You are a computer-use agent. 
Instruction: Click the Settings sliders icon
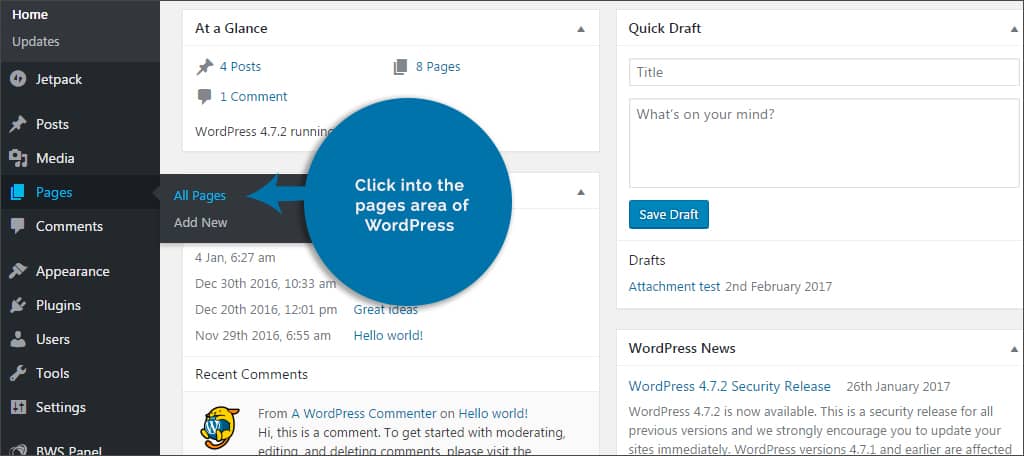(x=18, y=407)
